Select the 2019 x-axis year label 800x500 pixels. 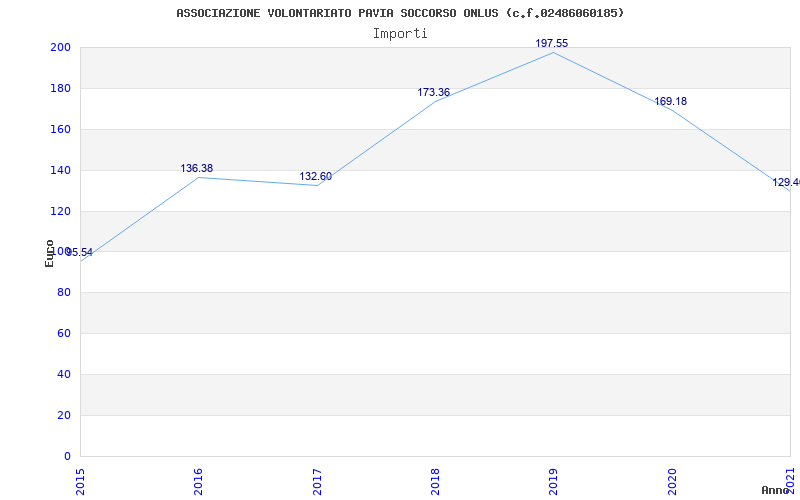tap(554, 481)
